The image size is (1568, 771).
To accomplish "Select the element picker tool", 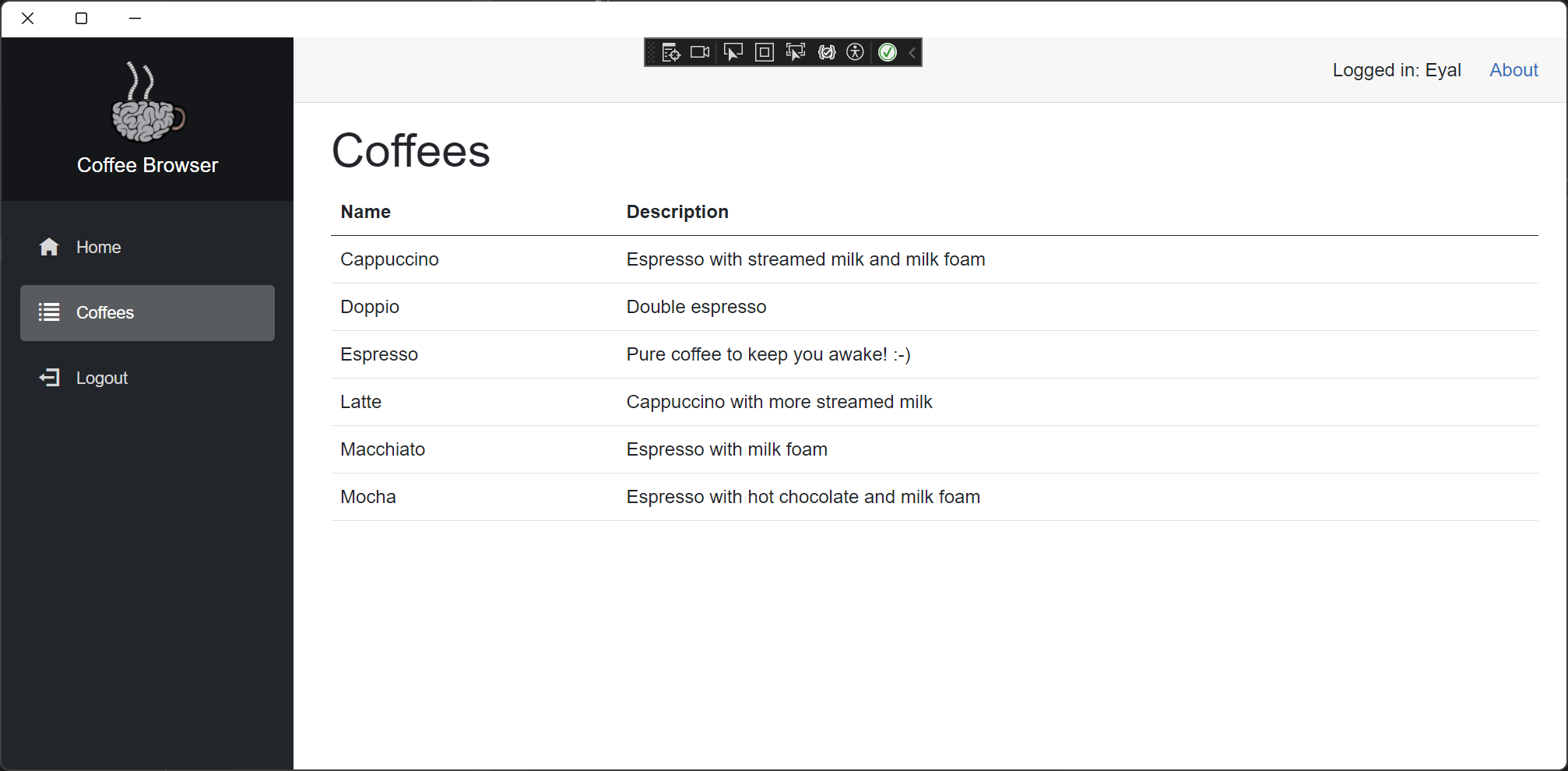I will 733,52.
